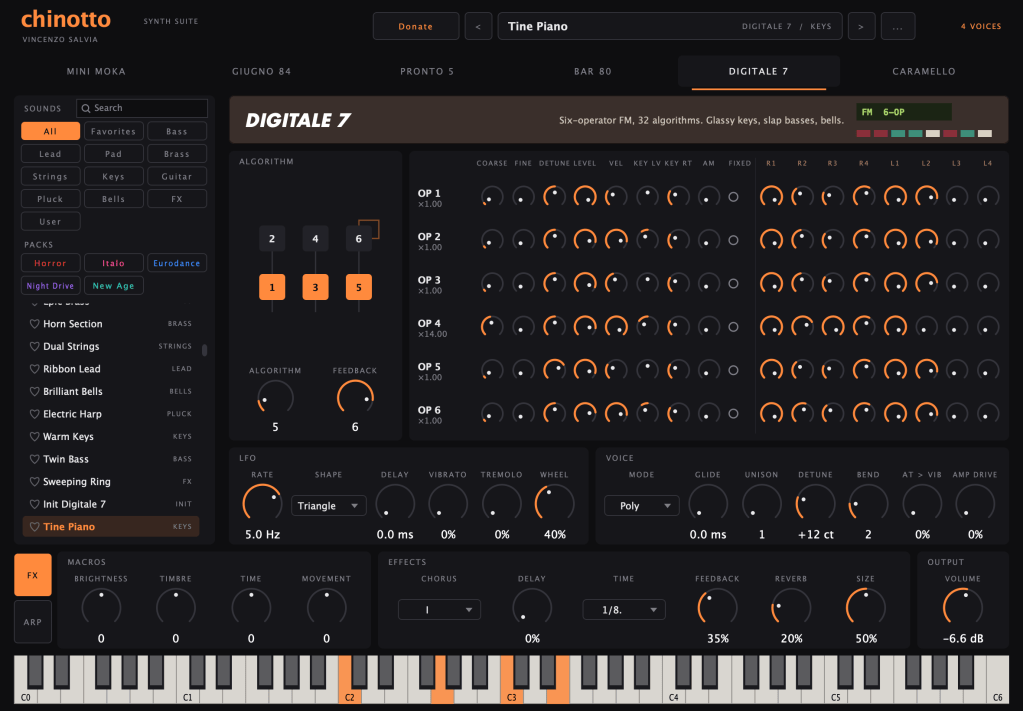Image resolution: width=1023 pixels, height=711 pixels.
Task: Select the Night Drive pack
Action: 50,286
